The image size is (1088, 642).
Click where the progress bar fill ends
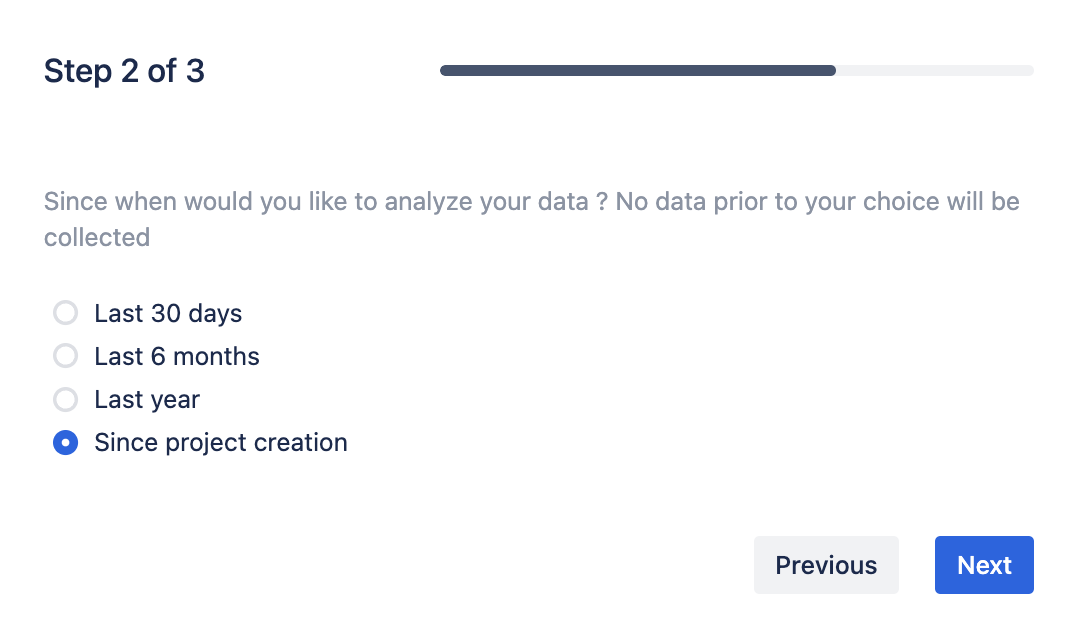click(833, 71)
